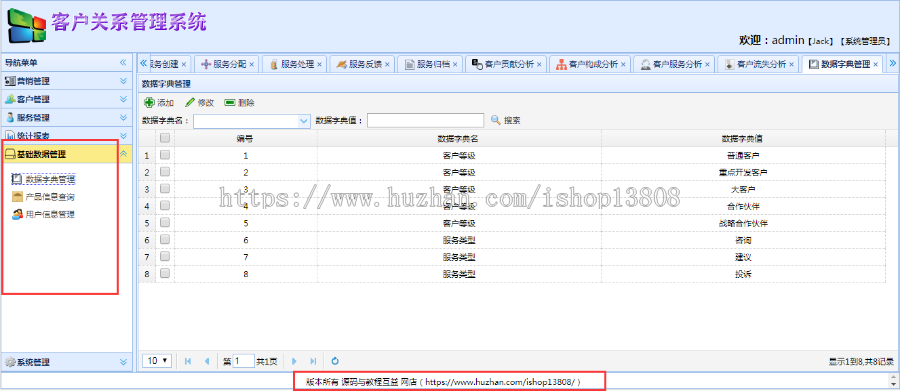Toggle the select-all header checkbox
The image size is (900, 391).
(x=165, y=138)
